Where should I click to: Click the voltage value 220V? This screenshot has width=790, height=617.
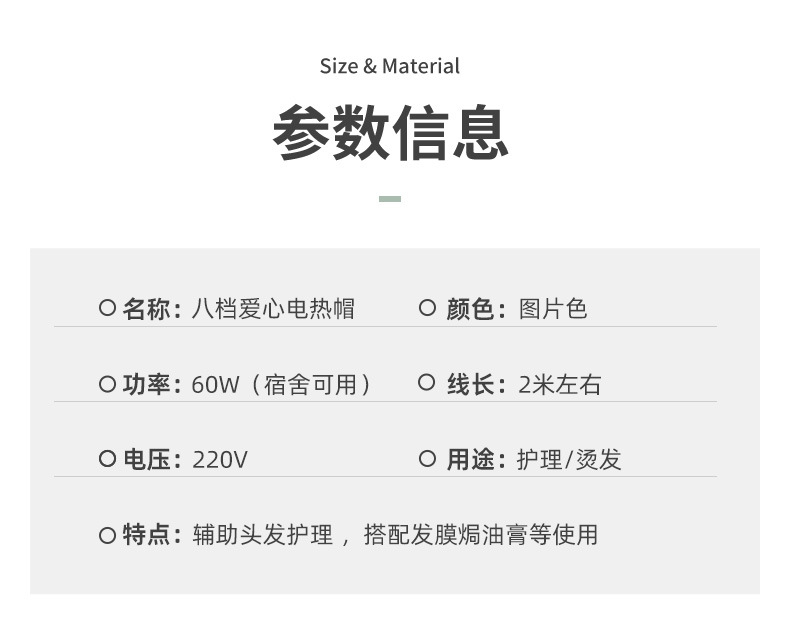pyautogui.click(x=220, y=460)
